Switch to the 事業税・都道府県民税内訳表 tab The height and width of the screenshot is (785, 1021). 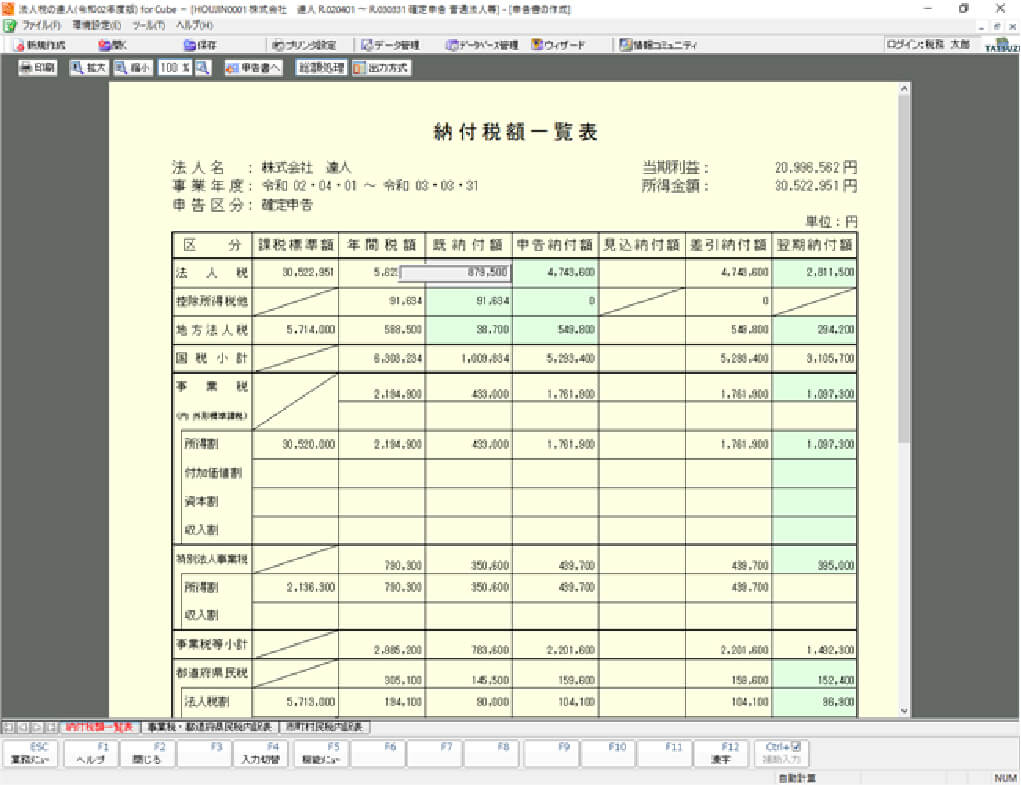tap(208, 727)
